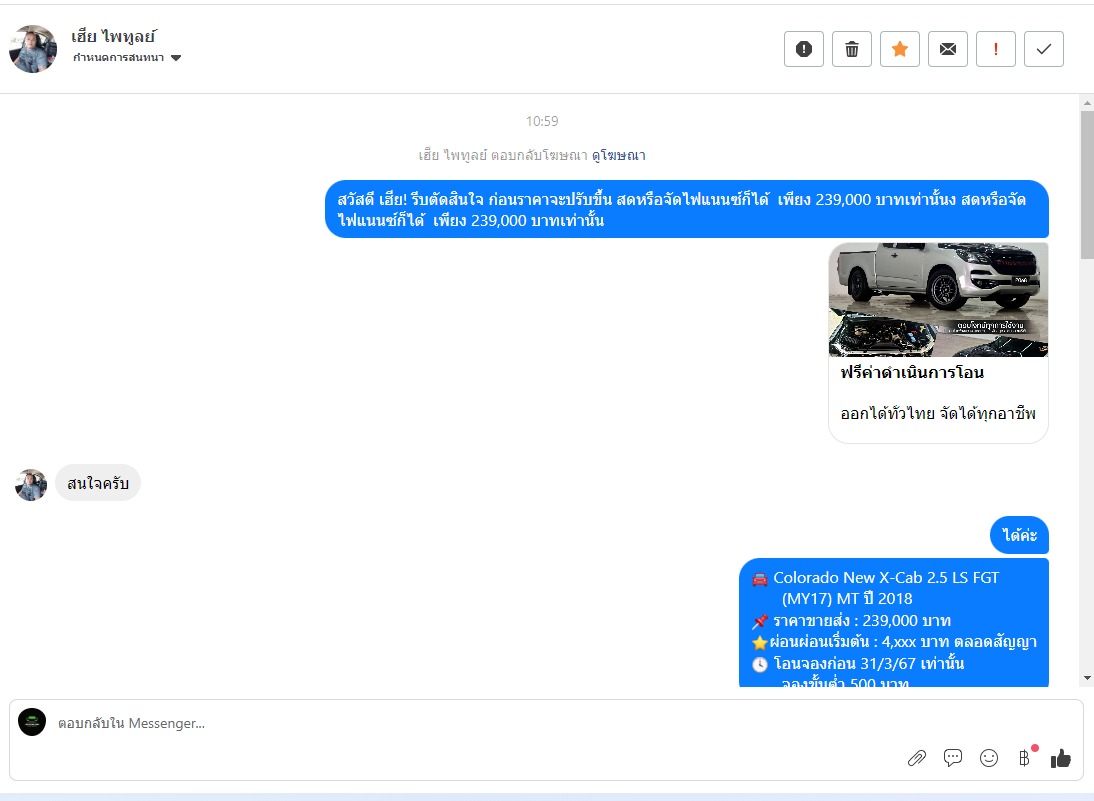The image size is (1094, 801).
Task: Delete conversation using the trash icon
Action: pyautogui.click(x=852, y=49)
